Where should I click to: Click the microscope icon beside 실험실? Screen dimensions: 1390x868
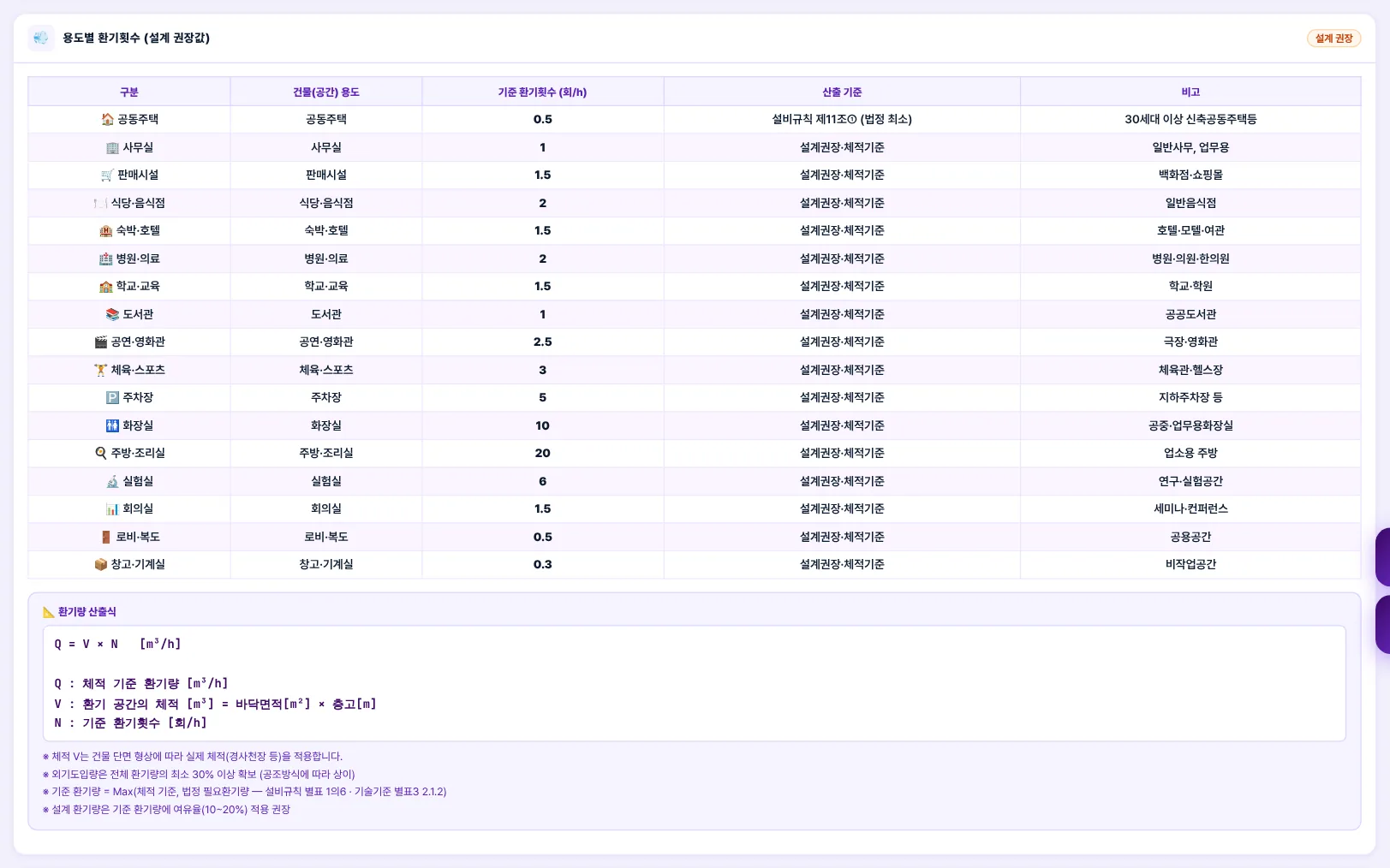click(x=112, y=481)
